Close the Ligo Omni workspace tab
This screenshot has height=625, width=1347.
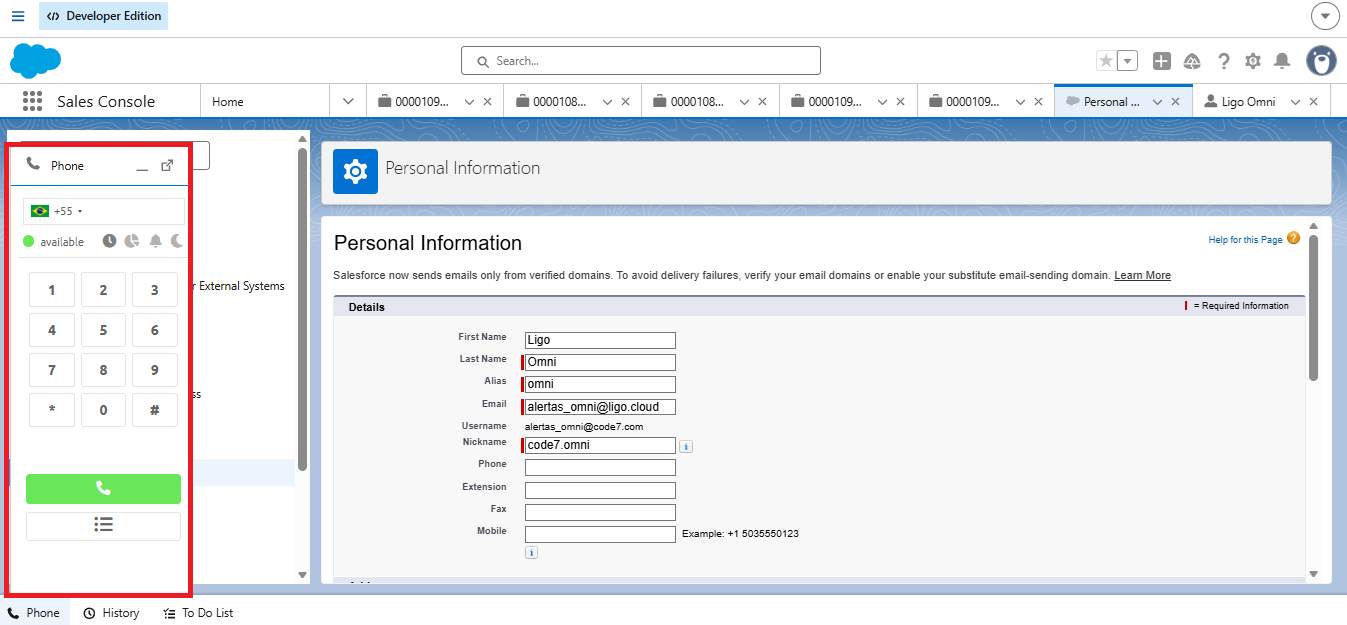point(1314,102)
